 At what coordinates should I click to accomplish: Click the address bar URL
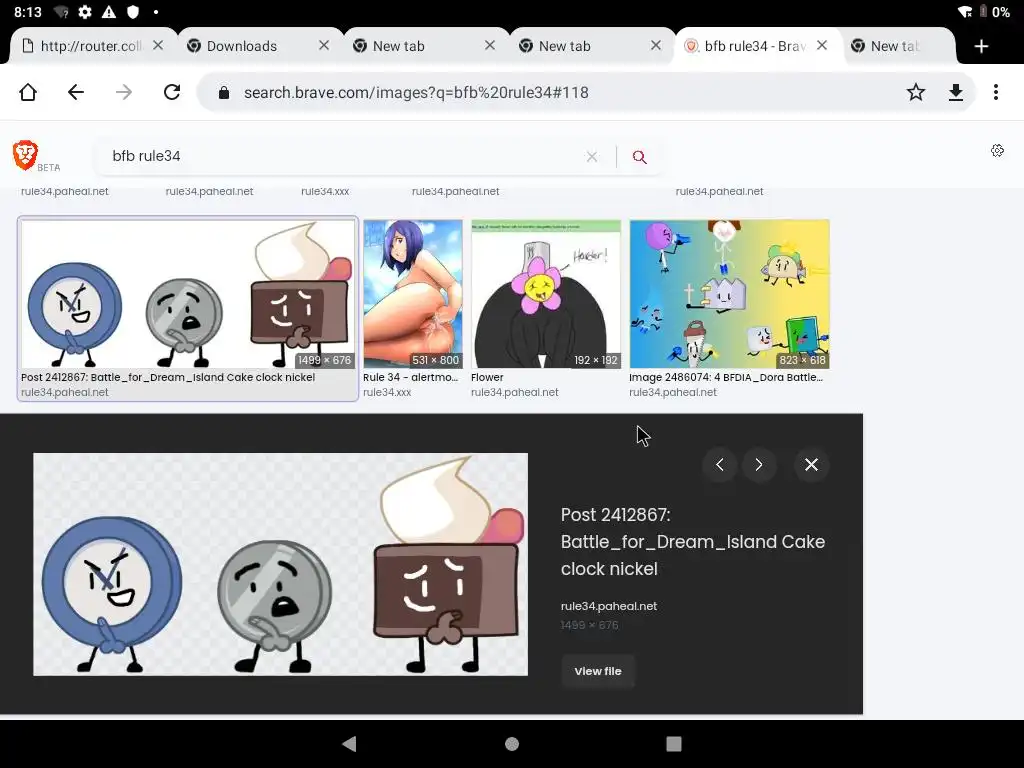[x=416, y=93]
